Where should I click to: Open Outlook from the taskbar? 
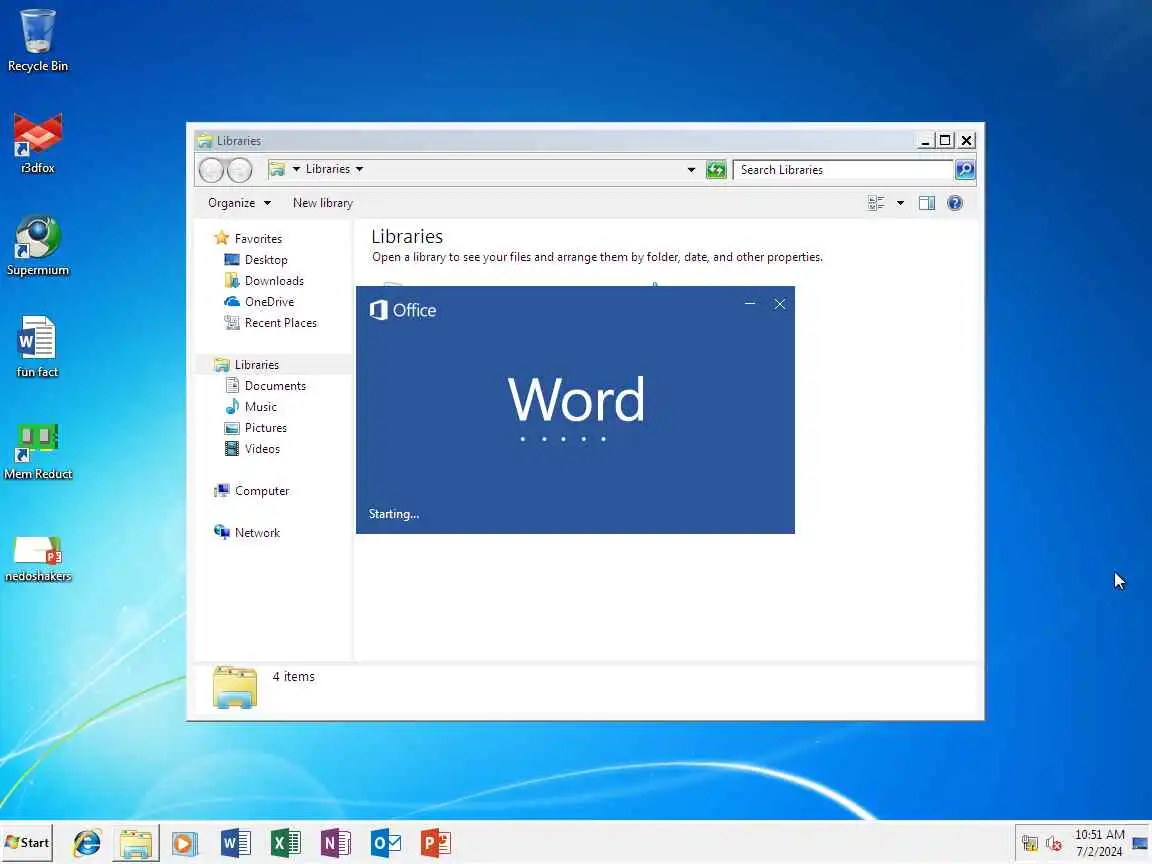(x=386, y=843)
